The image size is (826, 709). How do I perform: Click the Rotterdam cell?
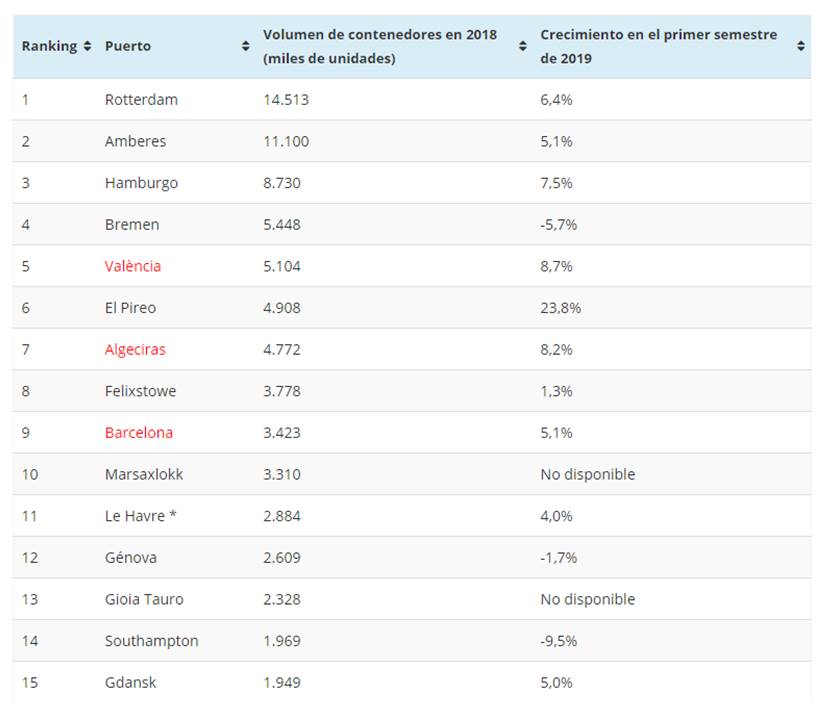pyautogui.click(x=141, y=100)
